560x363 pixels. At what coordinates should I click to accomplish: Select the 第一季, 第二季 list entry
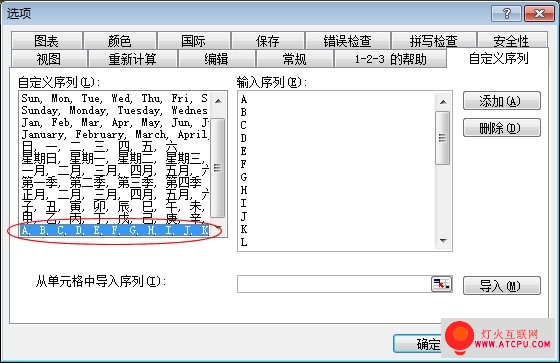point(115,183)
